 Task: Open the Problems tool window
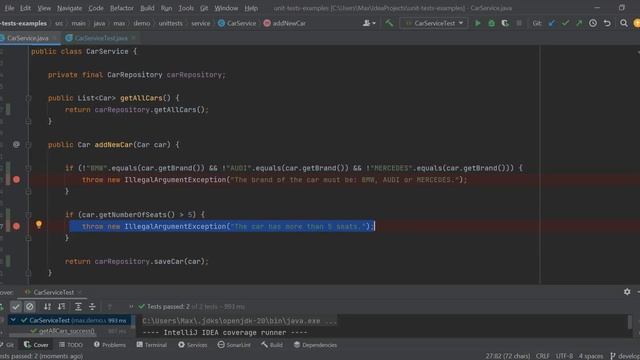pyautogui.click(x=110, y=345)
